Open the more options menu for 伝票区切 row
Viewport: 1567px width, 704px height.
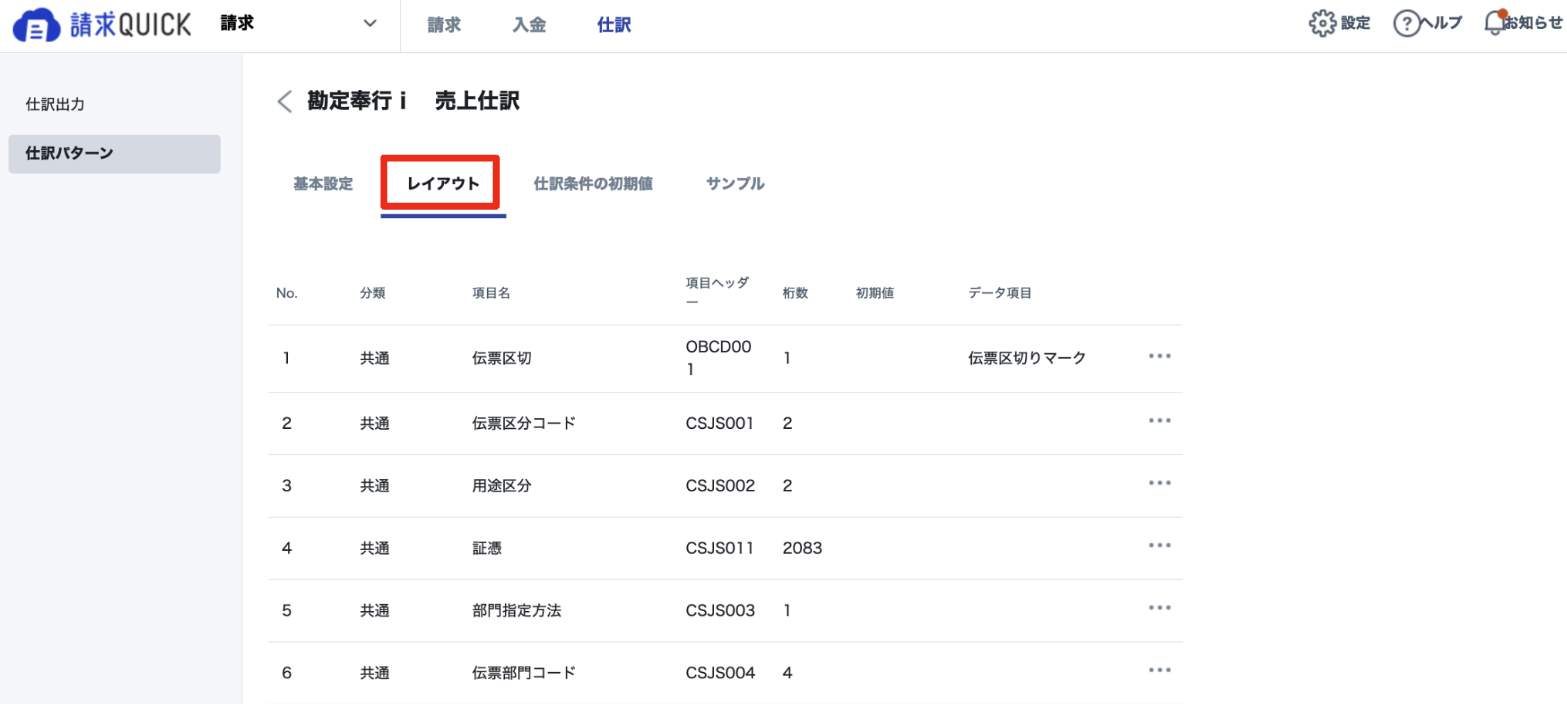[1159, 356]
